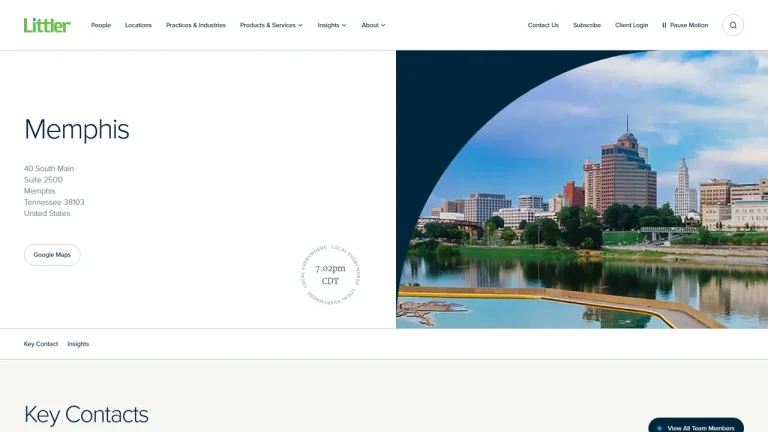Click the Google Maps button
This screenshot has width=768, height=432.
(x=52, y=255)
